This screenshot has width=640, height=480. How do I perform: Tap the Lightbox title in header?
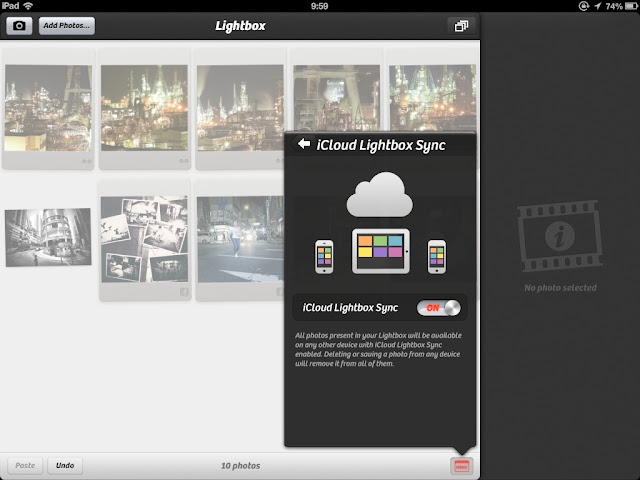pos(240,26)
